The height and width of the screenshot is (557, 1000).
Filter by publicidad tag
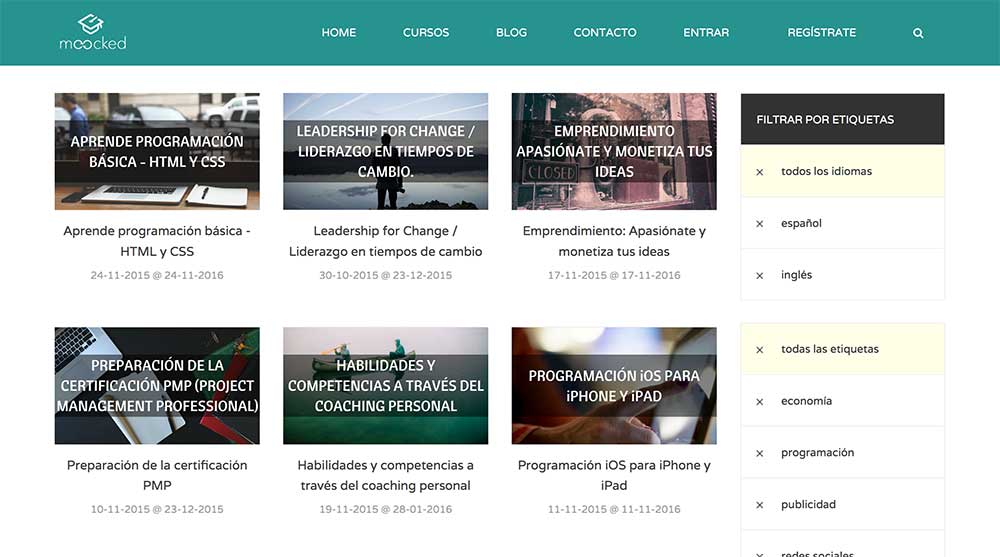(842, 504)
